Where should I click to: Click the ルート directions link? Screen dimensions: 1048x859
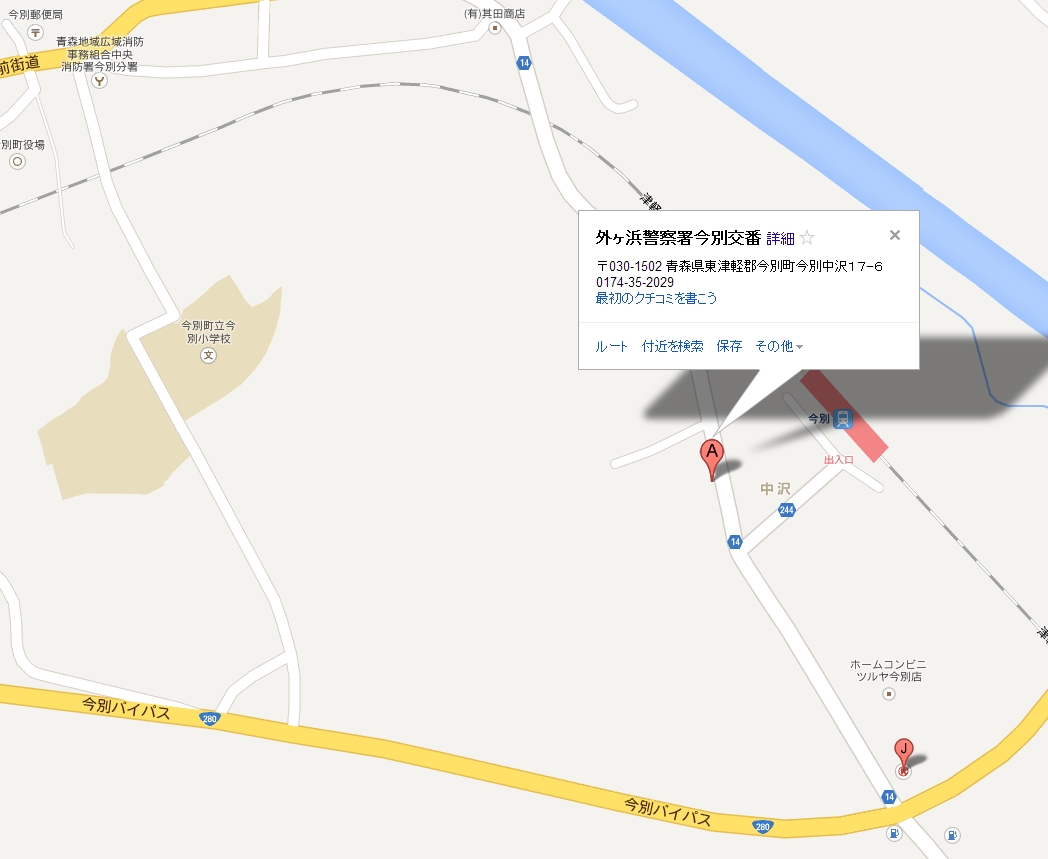click(612, 346)
